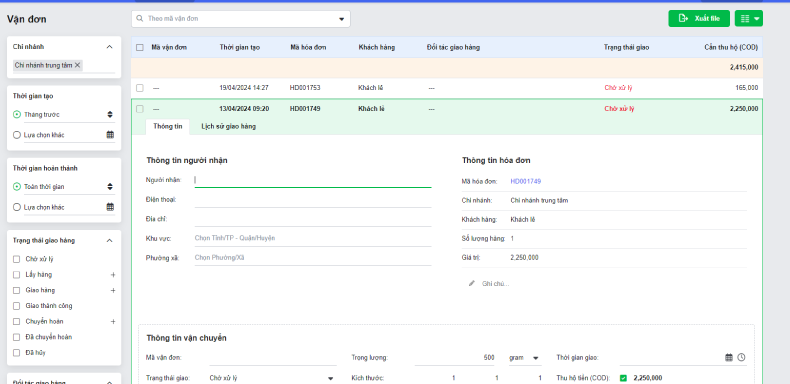Screen dimensions: 790x384
Task: Click the Cần thu hộ (COD) header
Action: tap(731, 47)
